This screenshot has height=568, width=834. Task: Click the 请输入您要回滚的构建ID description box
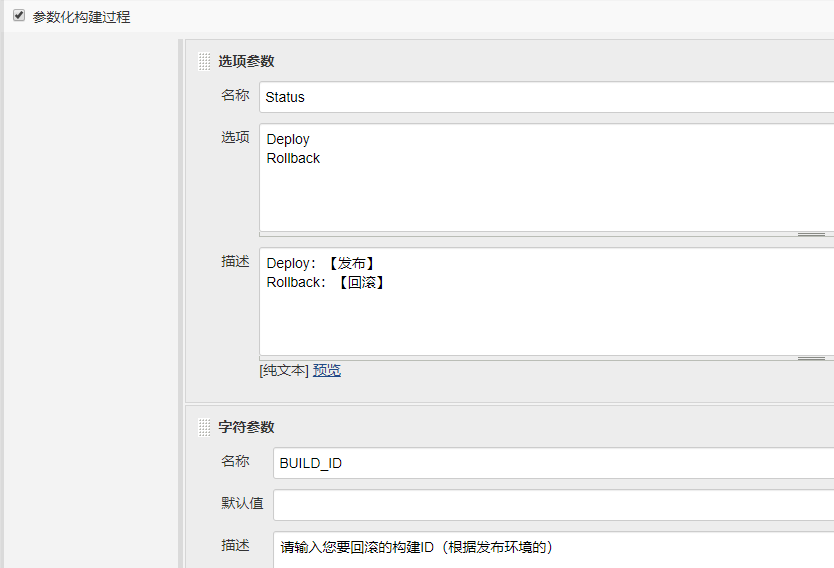tap(553, 550)
